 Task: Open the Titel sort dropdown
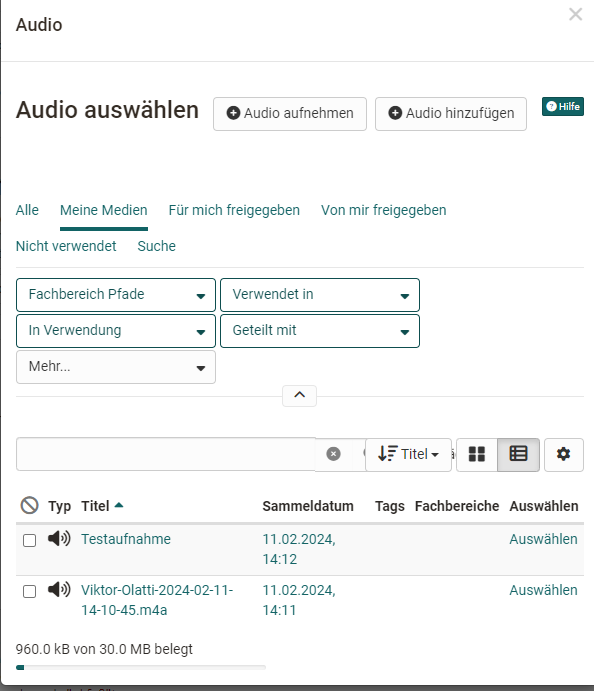pyautogui.click(x=408, y=454)
